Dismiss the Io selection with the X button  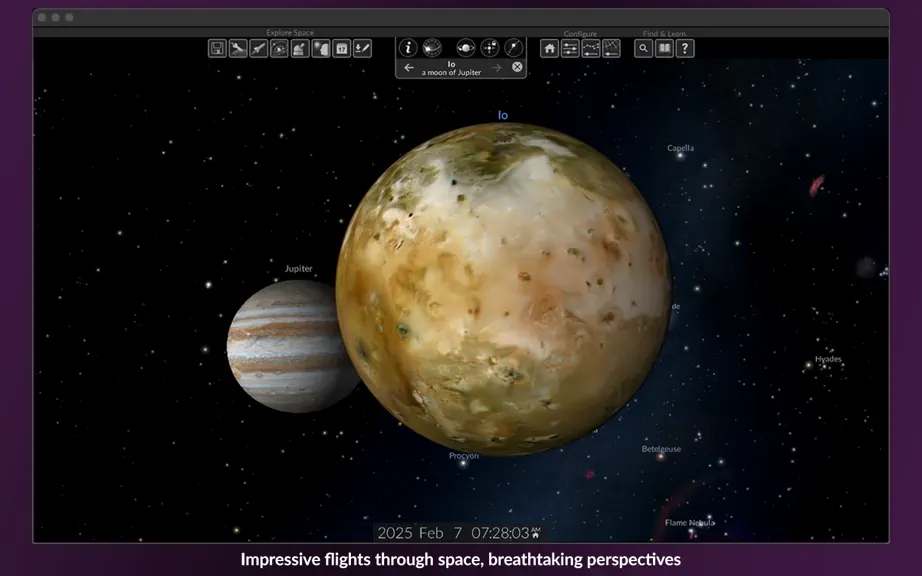point(517,67)
